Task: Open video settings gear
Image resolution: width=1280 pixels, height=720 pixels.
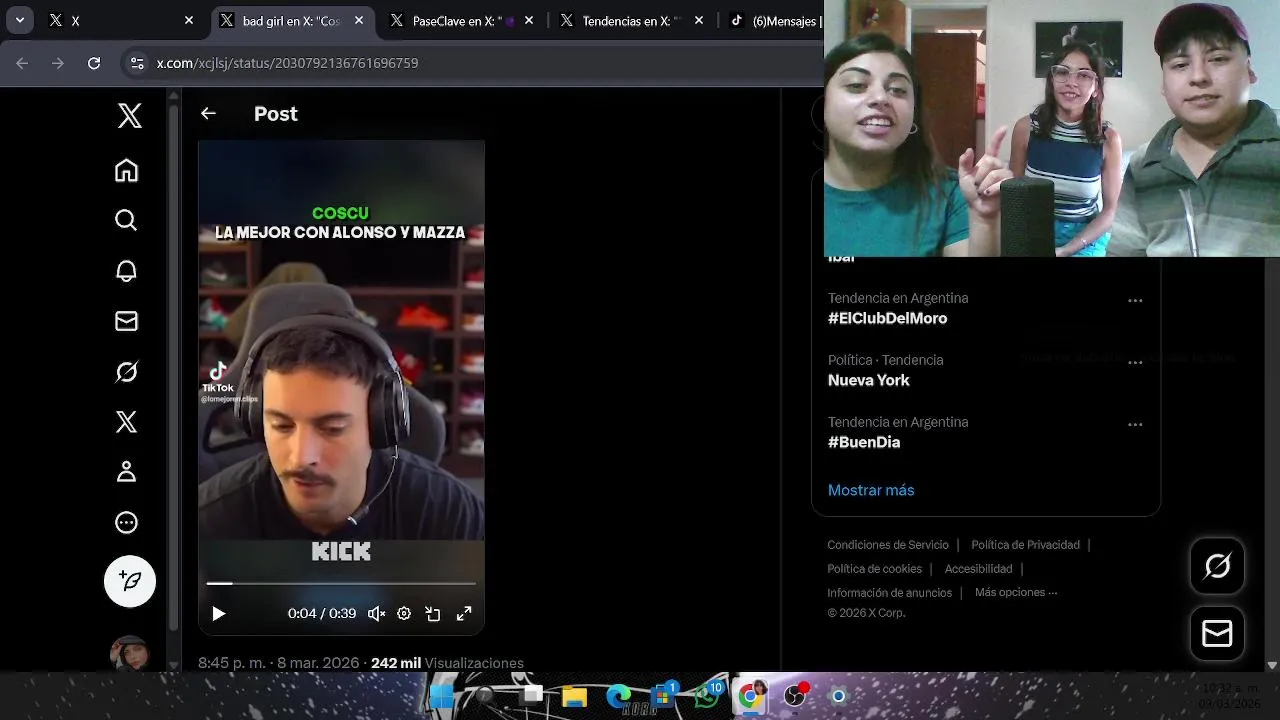Action: tap(404, 614)
